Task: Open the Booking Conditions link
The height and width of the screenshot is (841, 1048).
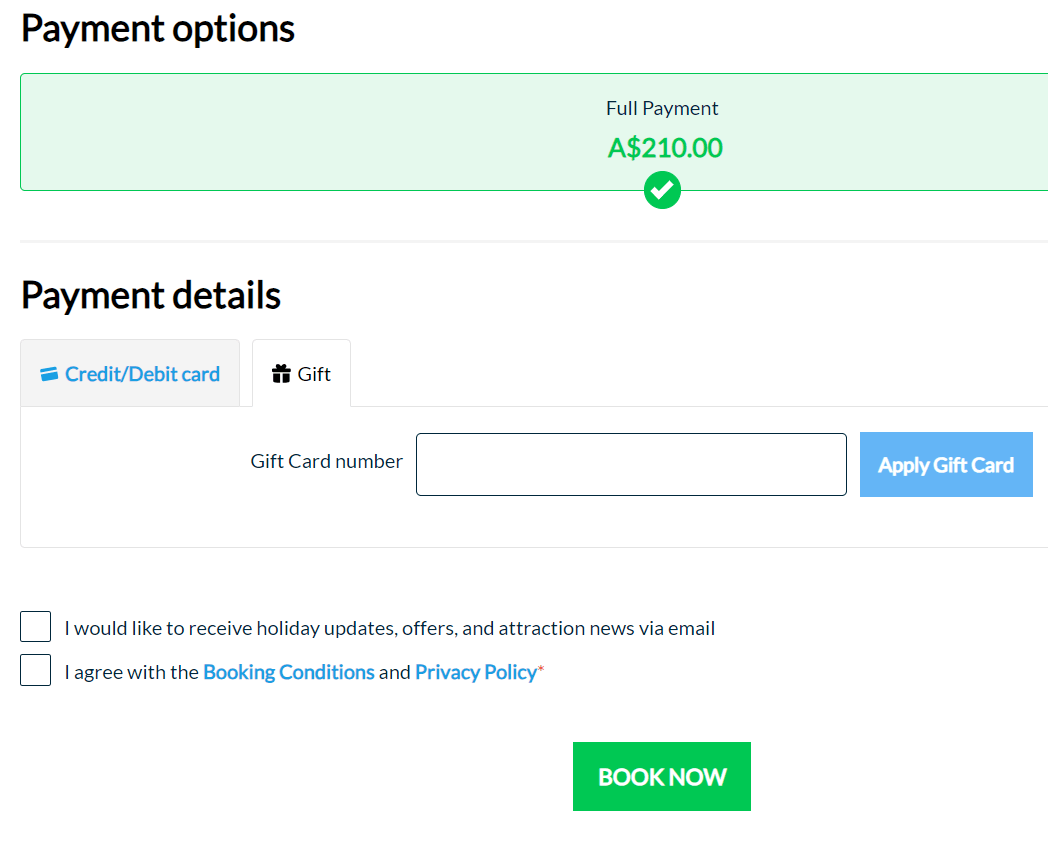Action: click(x=289, y=672)
